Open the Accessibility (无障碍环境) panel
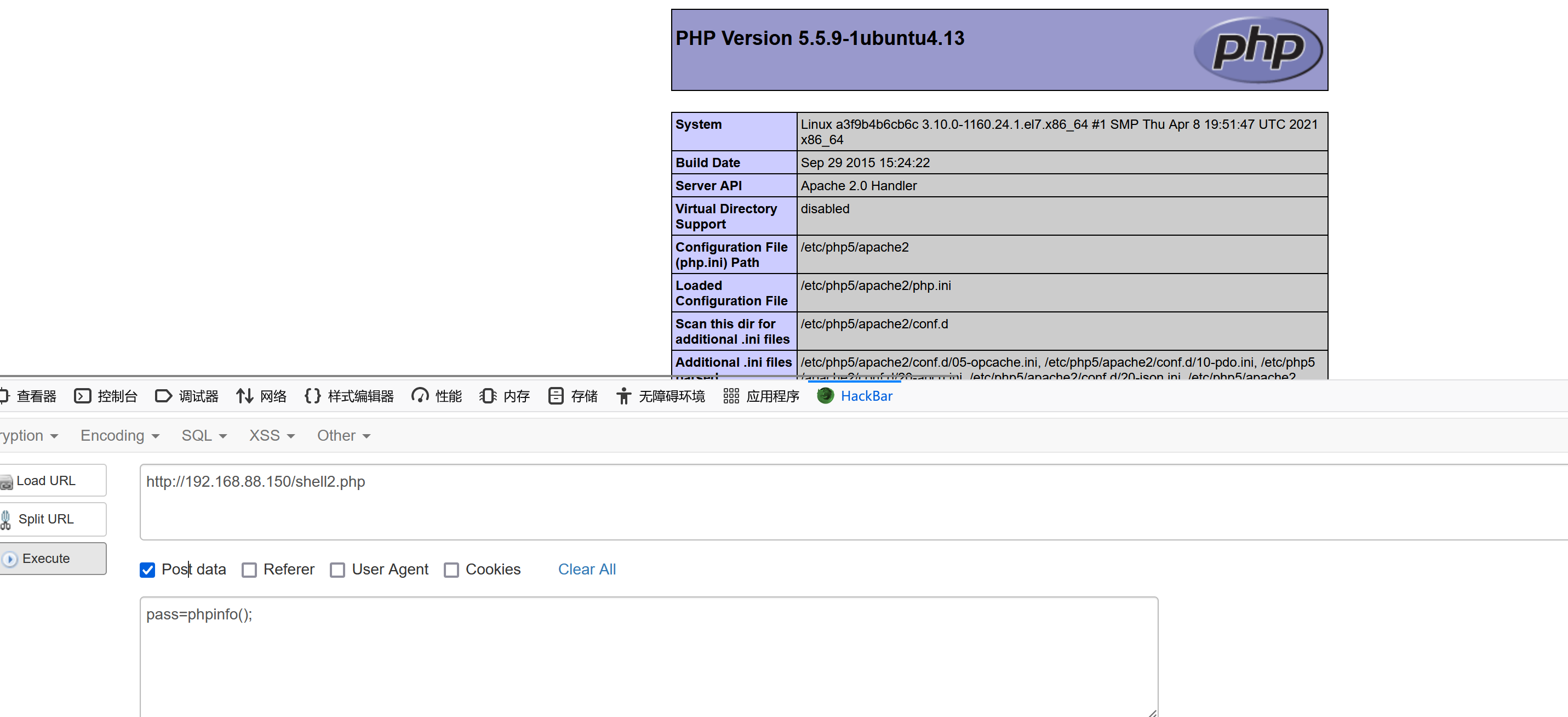Screen dimensions: 1568x717 660,396
